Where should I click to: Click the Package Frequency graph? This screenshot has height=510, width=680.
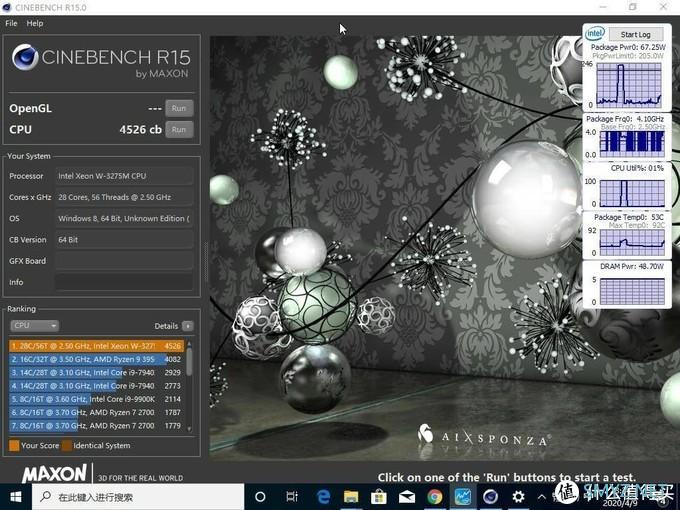(x=632, y=143)
